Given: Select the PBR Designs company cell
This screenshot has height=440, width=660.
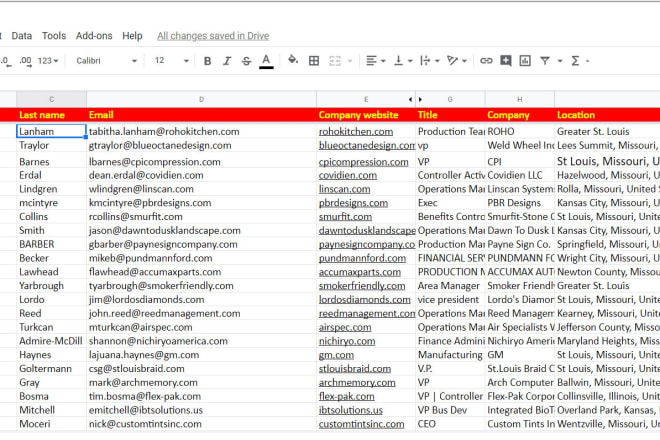Looking at the screenshot, I should click(520, 203).
